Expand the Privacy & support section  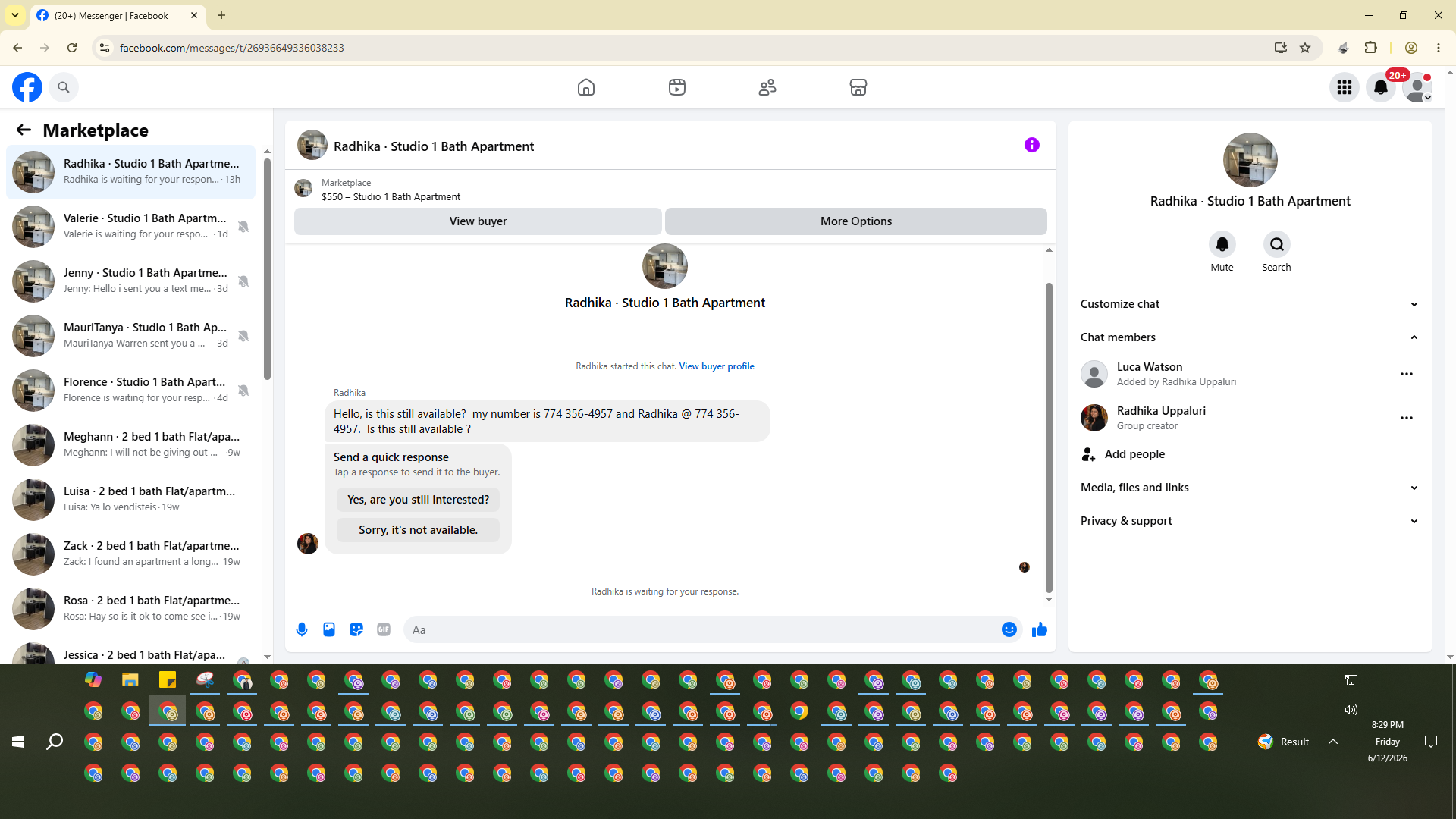(x=1250, y=521)
